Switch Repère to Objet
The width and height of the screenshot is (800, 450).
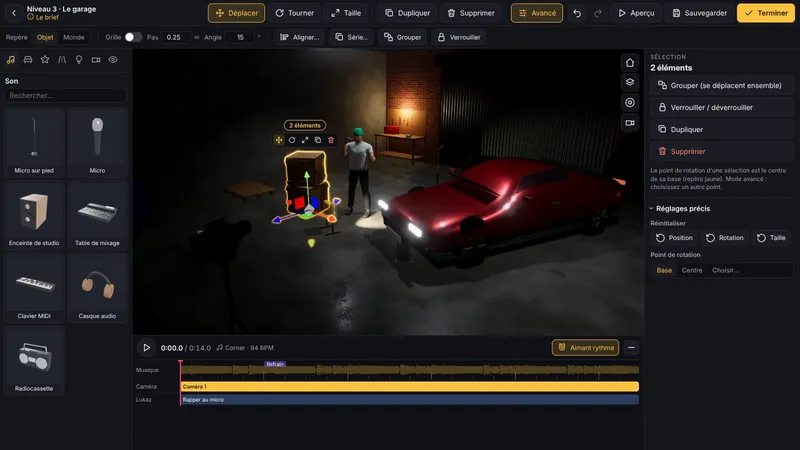45,37
